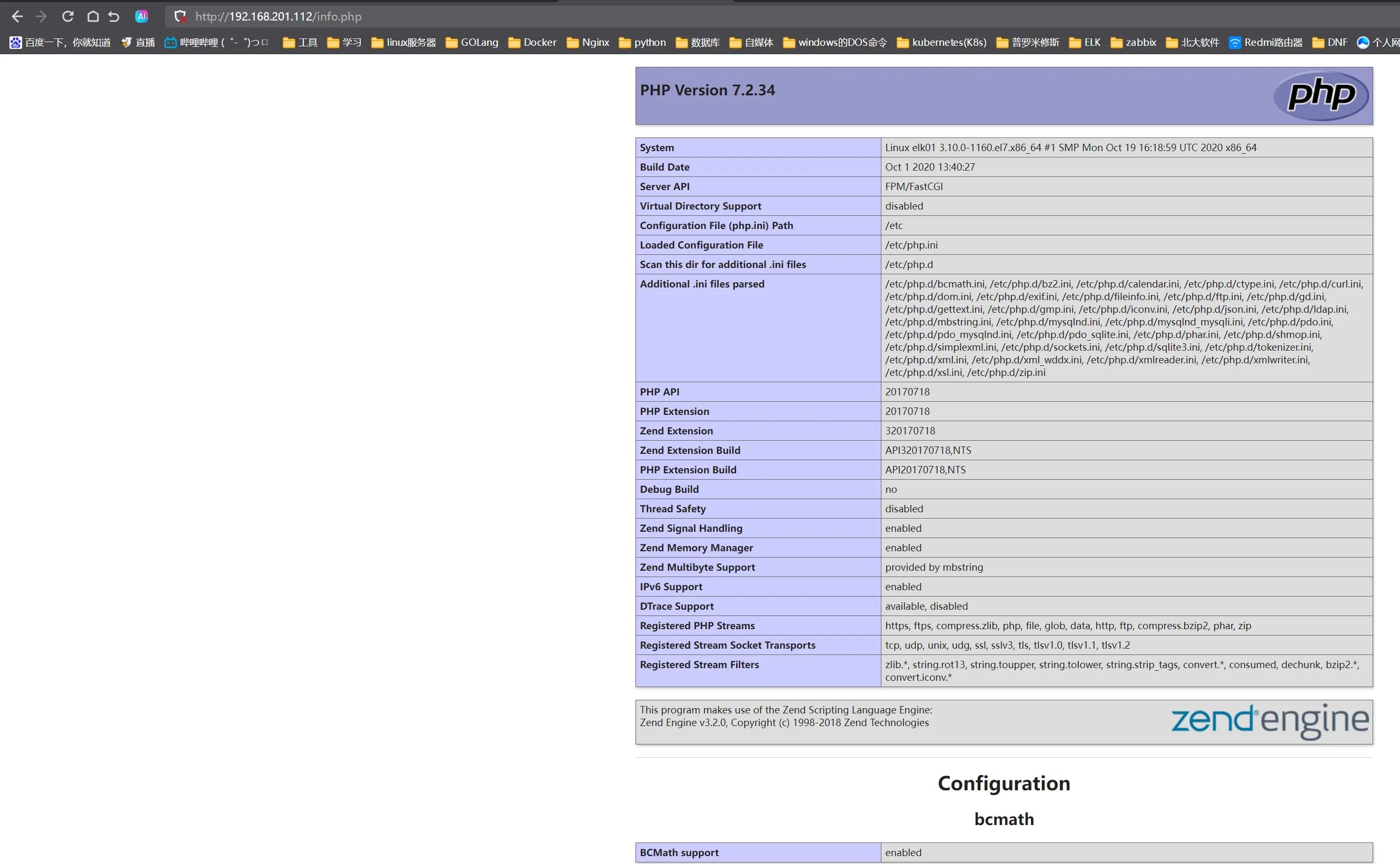Image resolution: width=1400 pixels, height=864 pixels.
Task: Open the zabbix bookmarks folder
Action: (x=1133, y=42)
